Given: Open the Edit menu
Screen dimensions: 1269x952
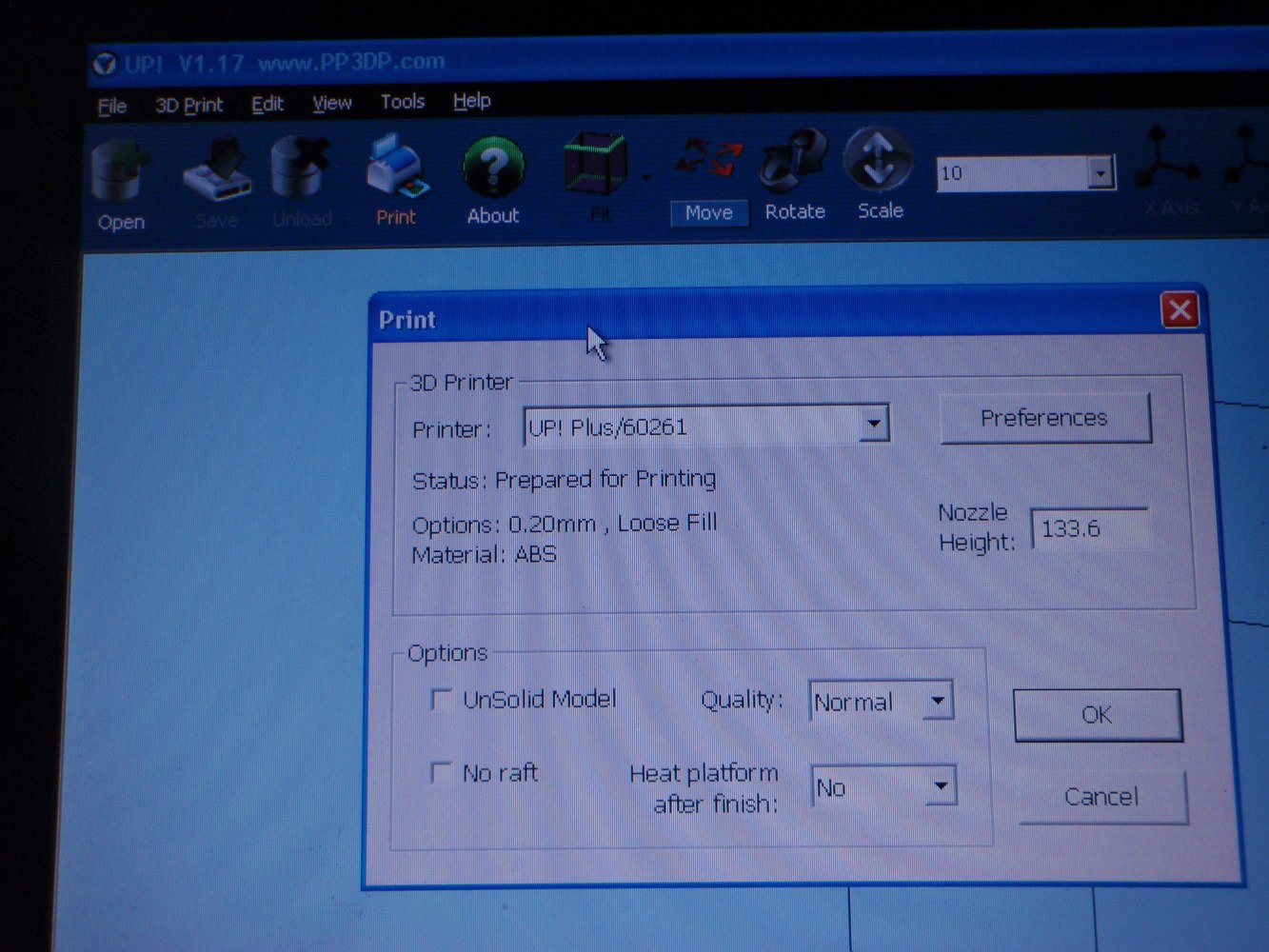Looking at the screenshot, I should tap(268, 104).
